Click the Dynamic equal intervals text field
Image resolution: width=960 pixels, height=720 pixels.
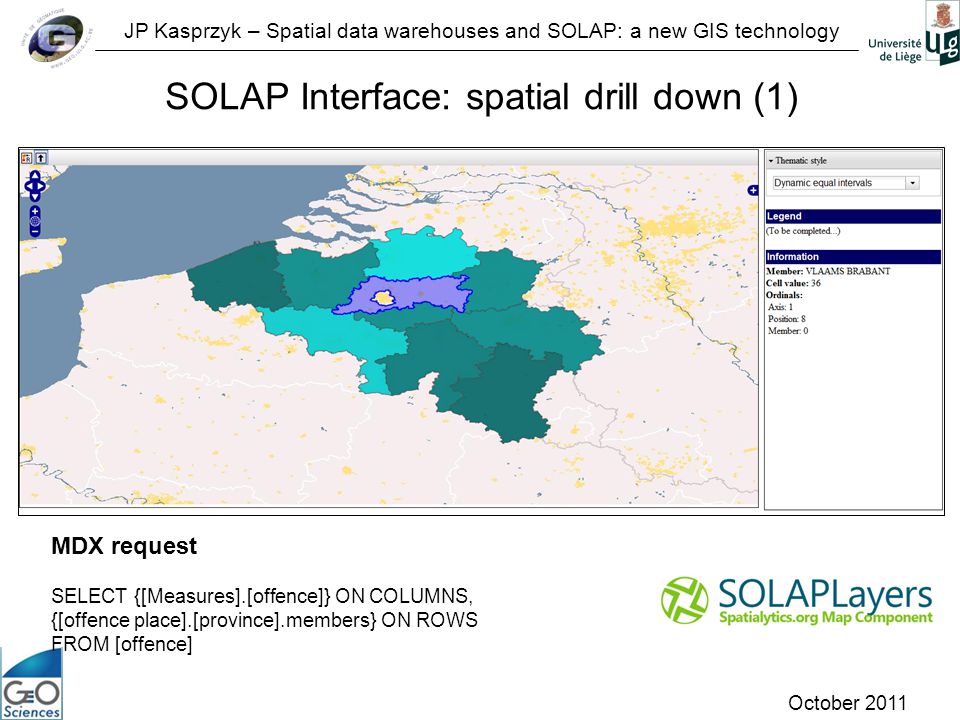coord(839,182)
